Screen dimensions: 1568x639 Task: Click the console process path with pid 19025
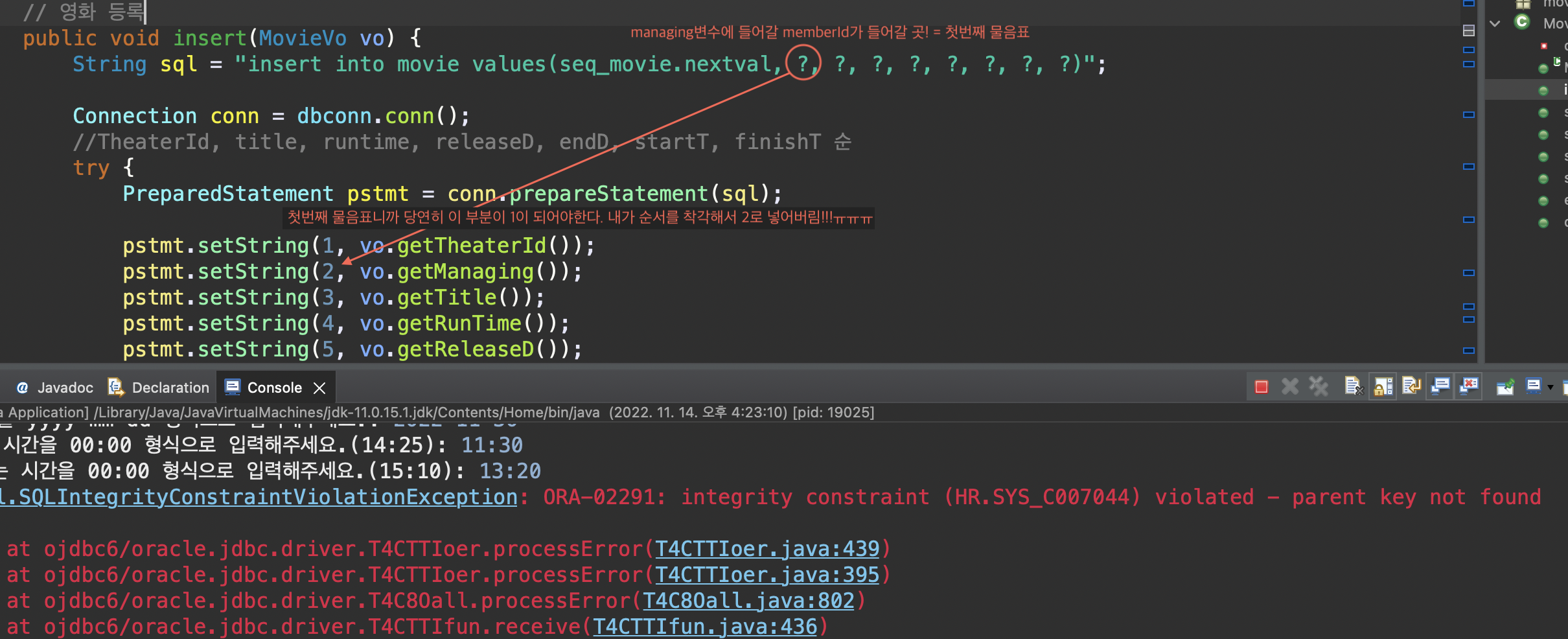click(437, 412)
